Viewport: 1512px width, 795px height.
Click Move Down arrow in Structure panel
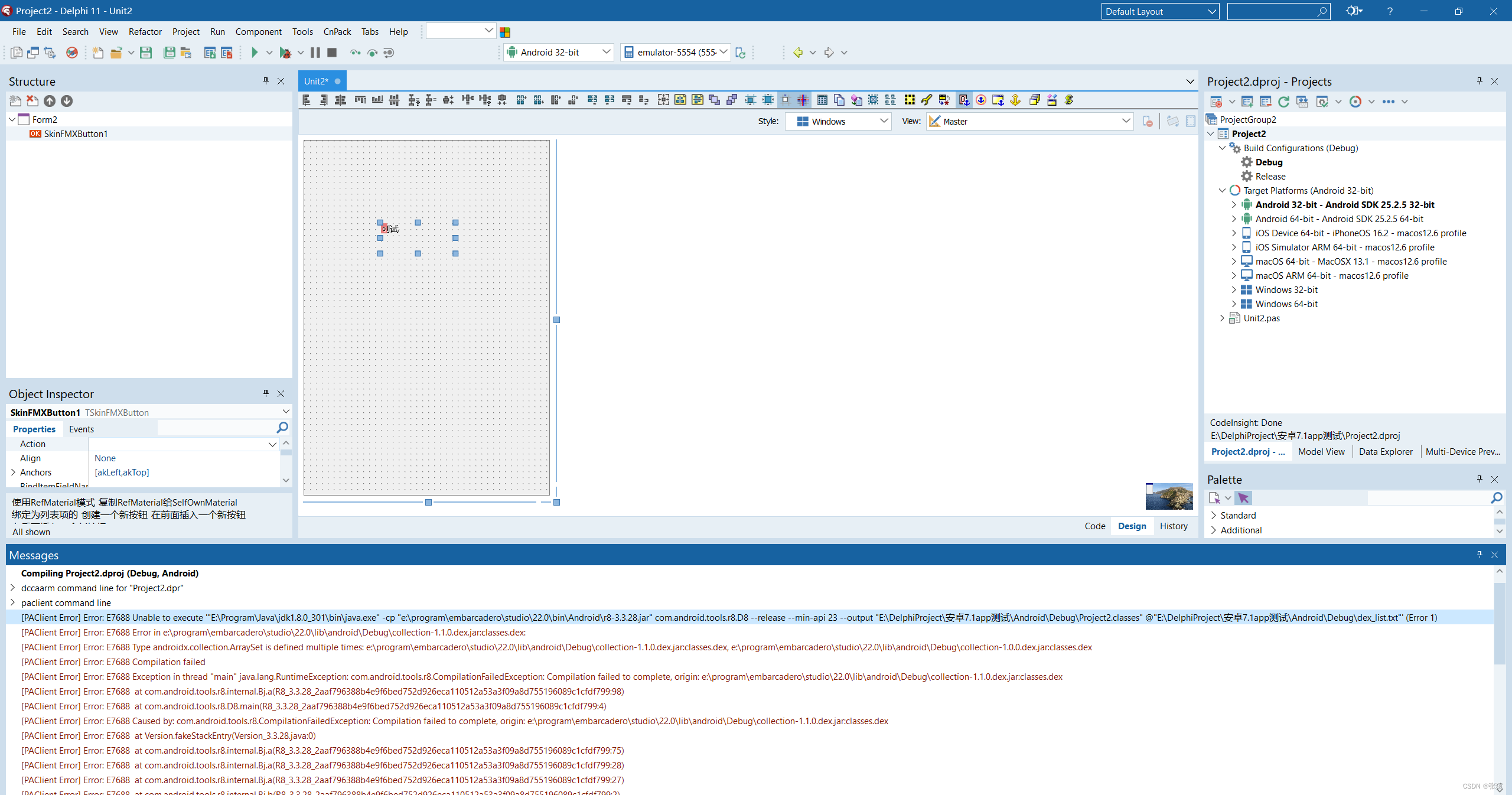pyautogui.click(x=67, y=101)
